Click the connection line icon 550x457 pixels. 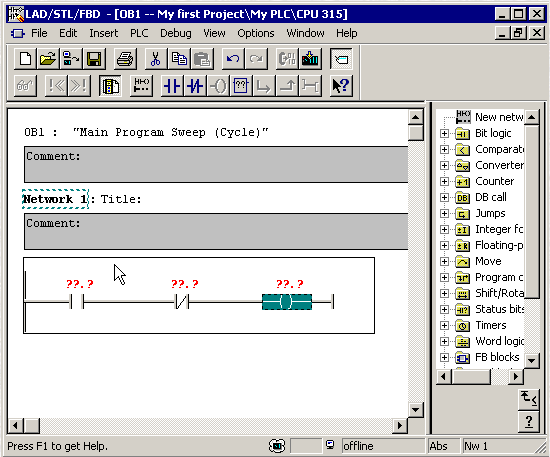coord(310,86)
